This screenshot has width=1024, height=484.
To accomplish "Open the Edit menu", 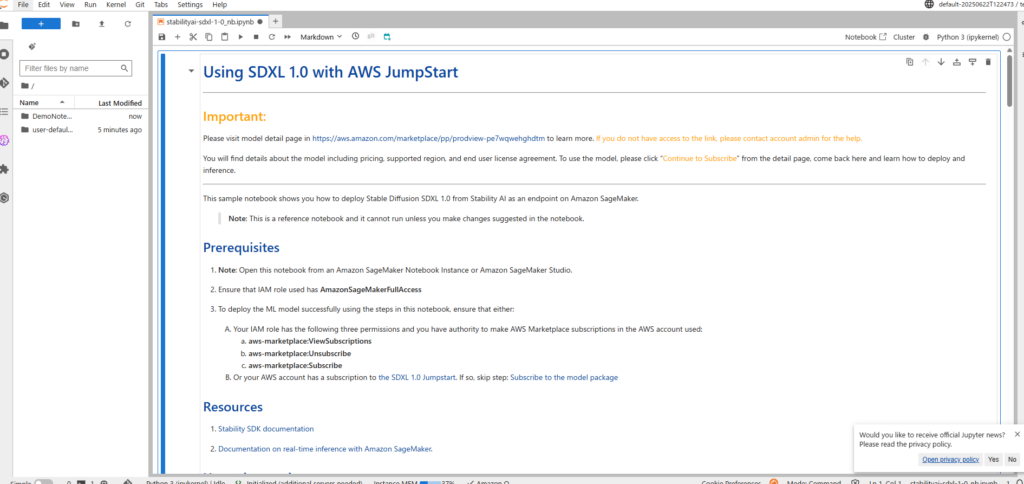I will 44,4.
